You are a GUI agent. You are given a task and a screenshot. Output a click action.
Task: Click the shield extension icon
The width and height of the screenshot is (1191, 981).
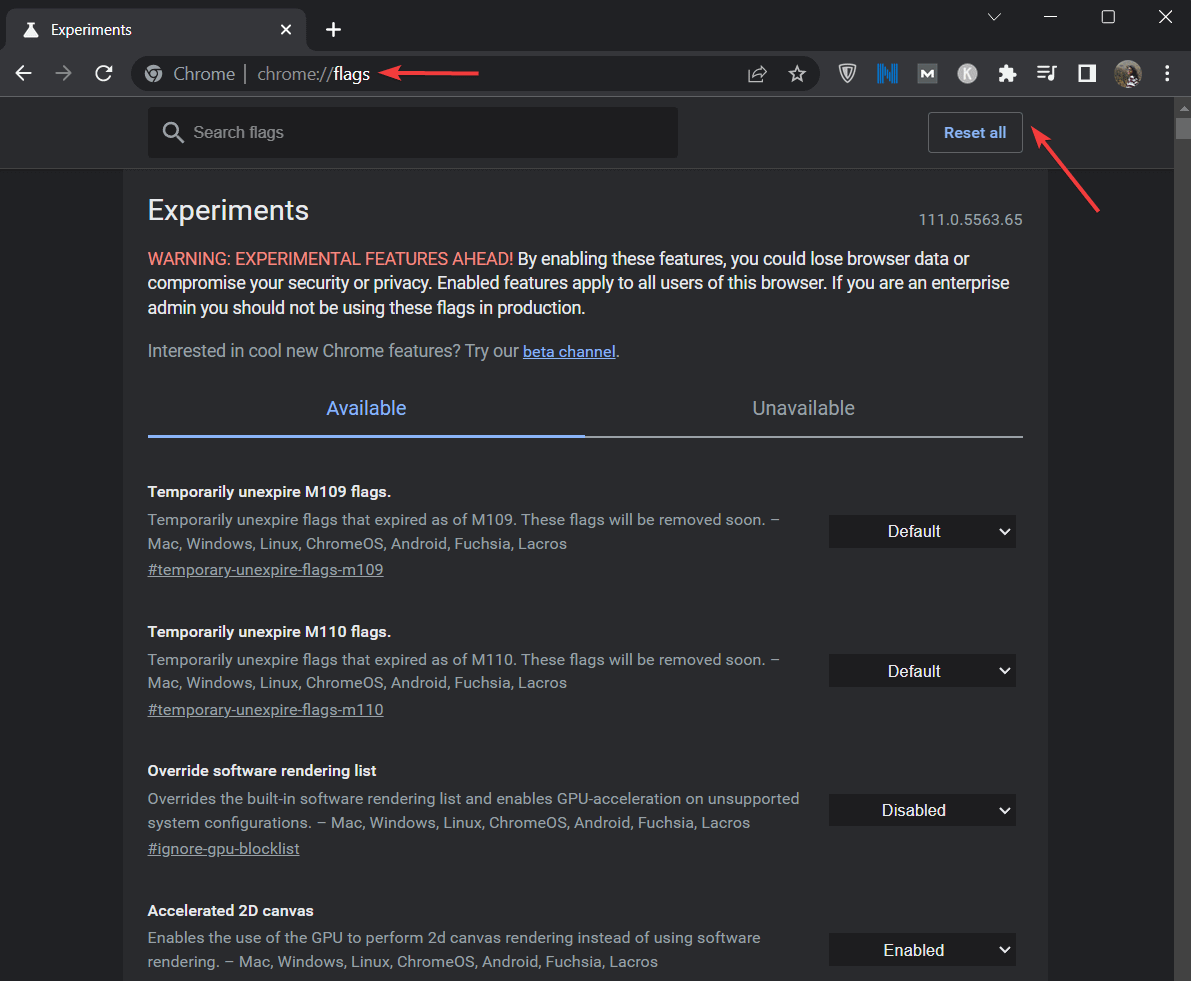coord(847,73)
